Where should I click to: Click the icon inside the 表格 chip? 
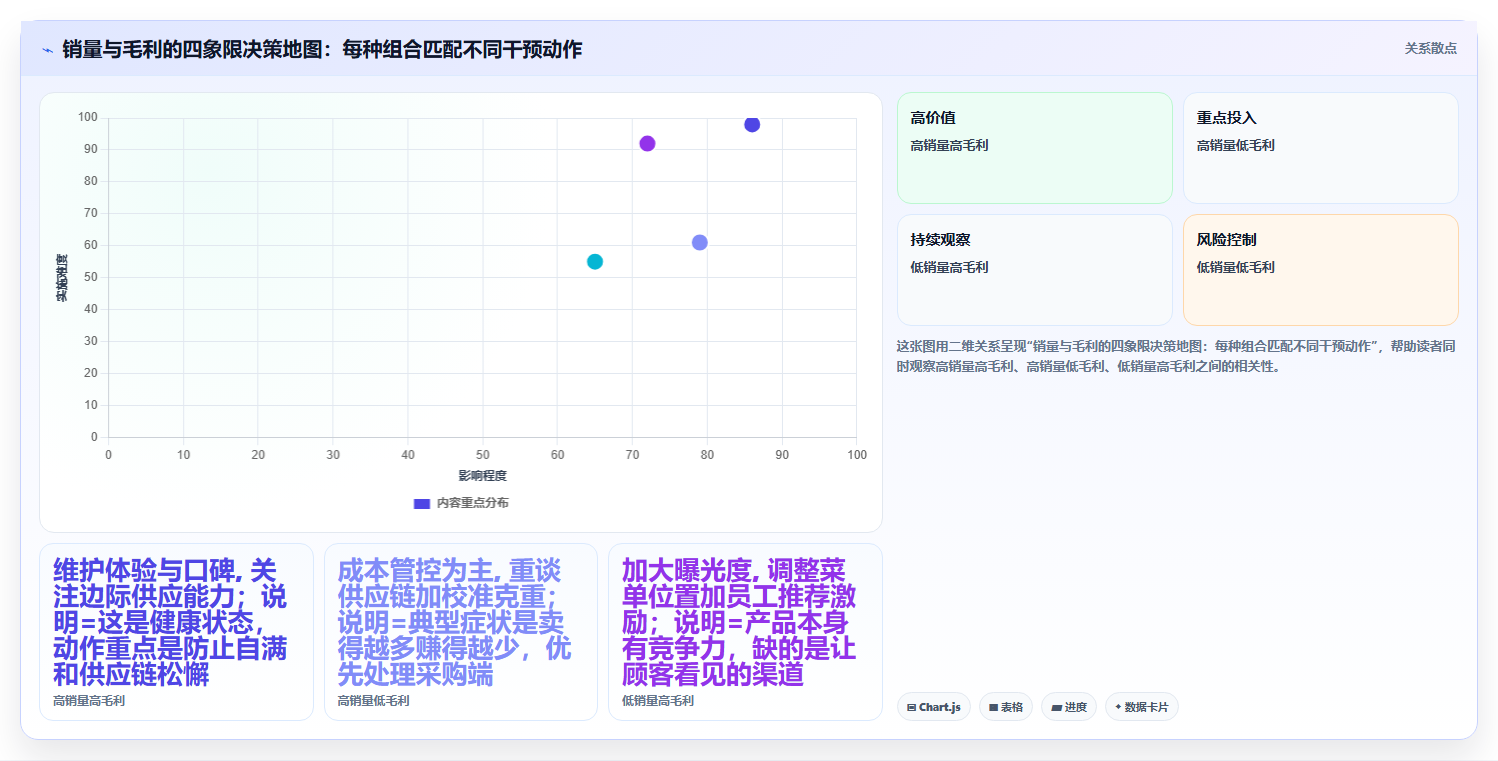993,707
